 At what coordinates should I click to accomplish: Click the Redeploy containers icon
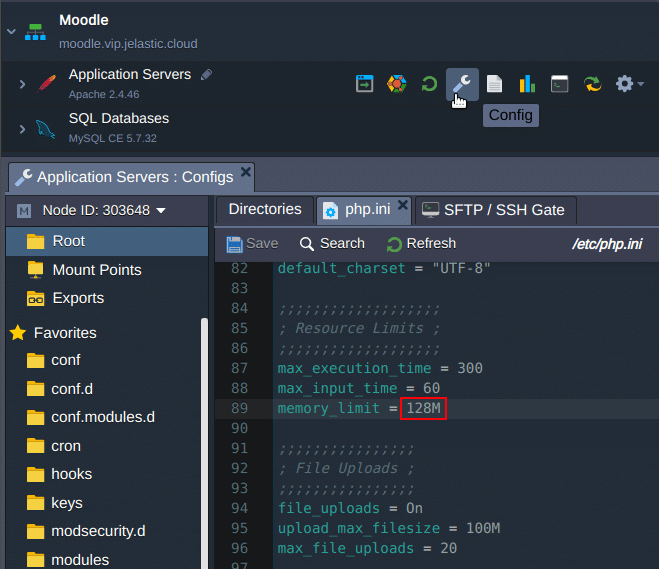(592, 84)
